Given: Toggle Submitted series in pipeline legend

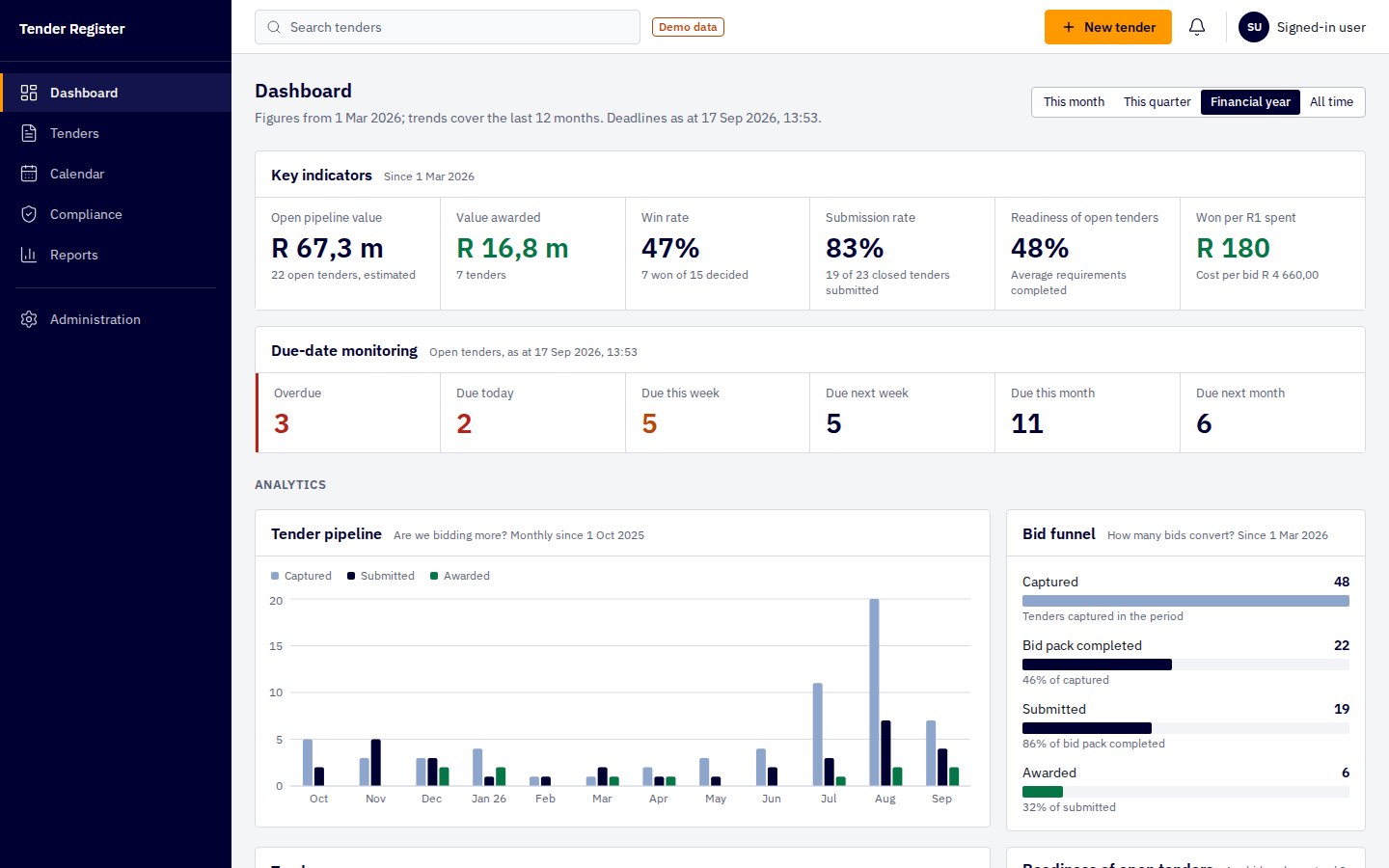Looking at the screenshot, I should coord(381,576).
